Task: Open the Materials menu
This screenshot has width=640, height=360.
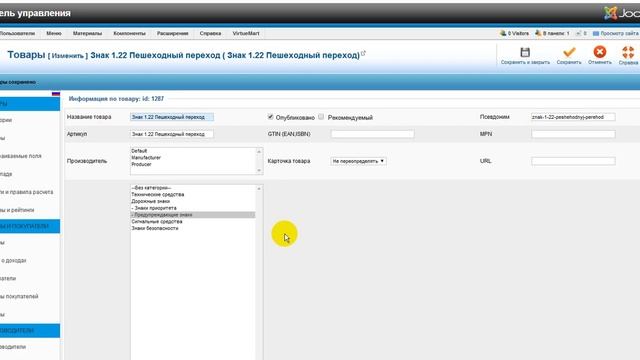Action: click(x=87, y=33)
